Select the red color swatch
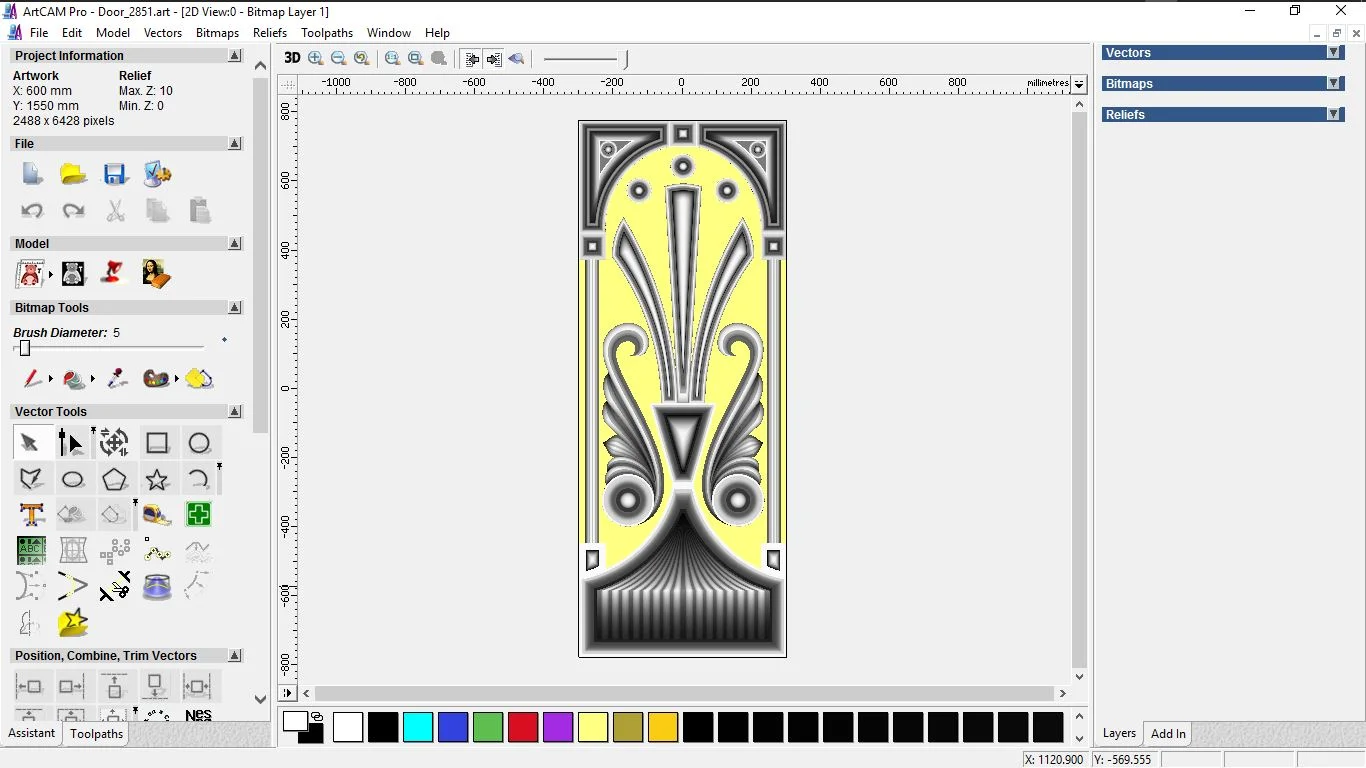 click(x=523, y=727)
